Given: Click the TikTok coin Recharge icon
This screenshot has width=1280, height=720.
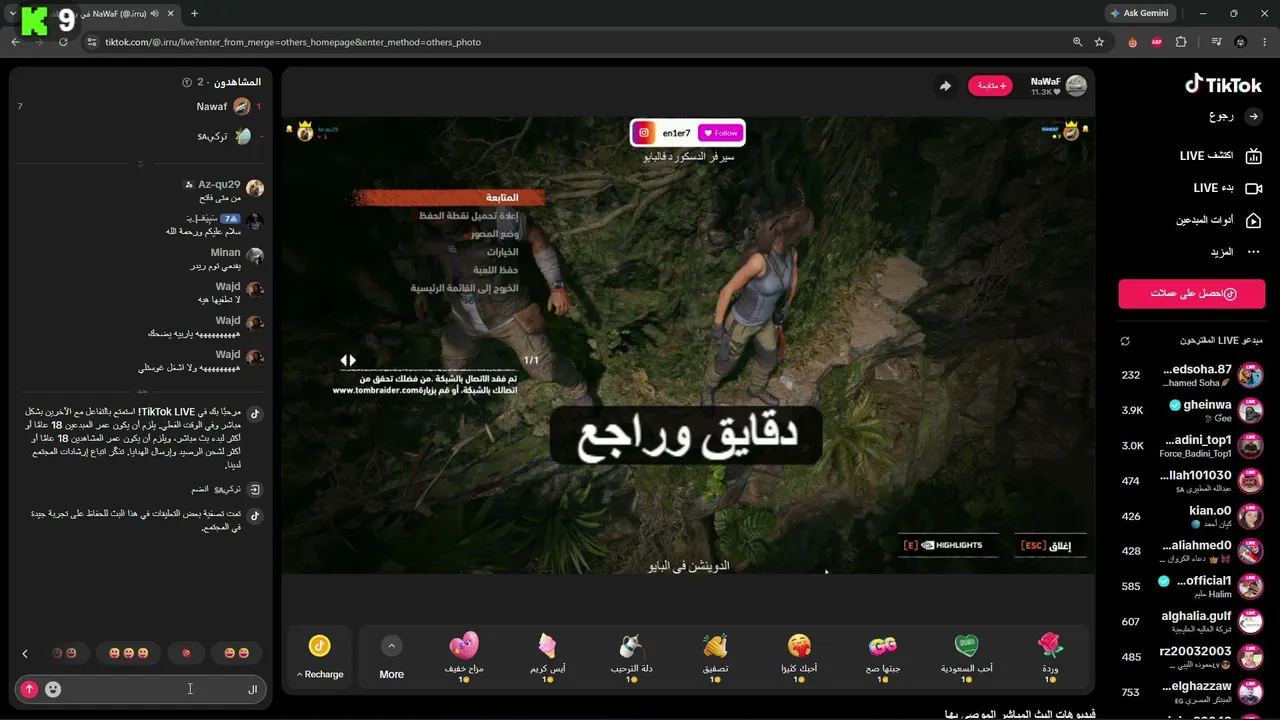Looking at the screenshot, I should 320,645.
